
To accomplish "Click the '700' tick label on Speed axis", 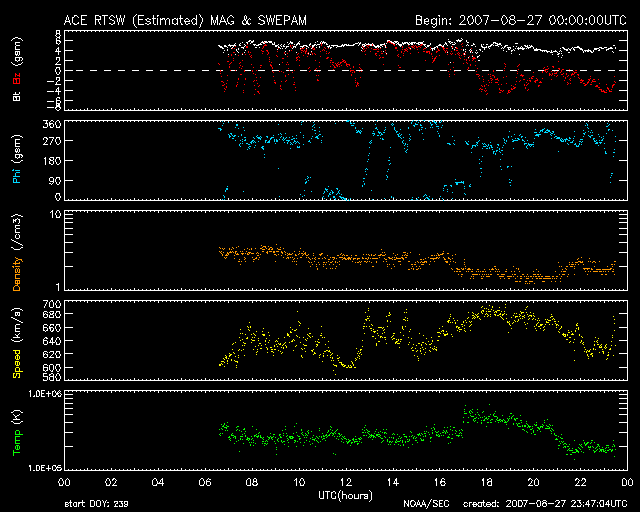I will (x=52, y=304).
